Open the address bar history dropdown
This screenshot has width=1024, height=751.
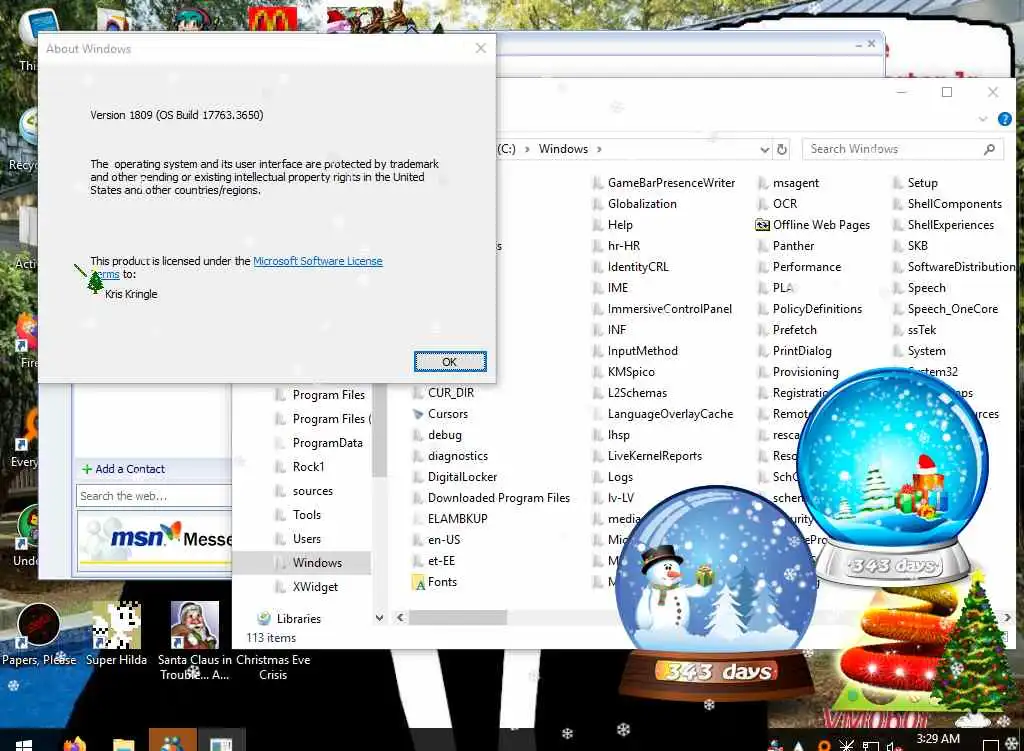[x=764, y=150]
